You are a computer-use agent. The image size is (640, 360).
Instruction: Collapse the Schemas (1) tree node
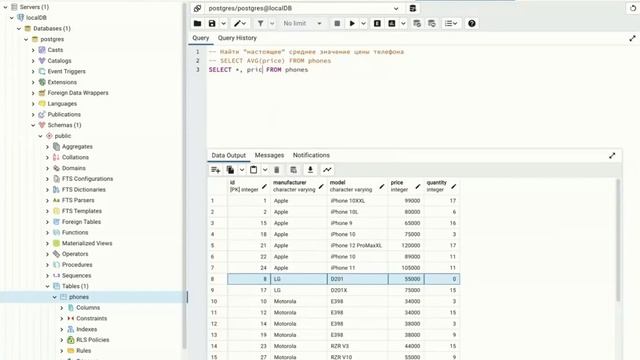coord(33,125)
